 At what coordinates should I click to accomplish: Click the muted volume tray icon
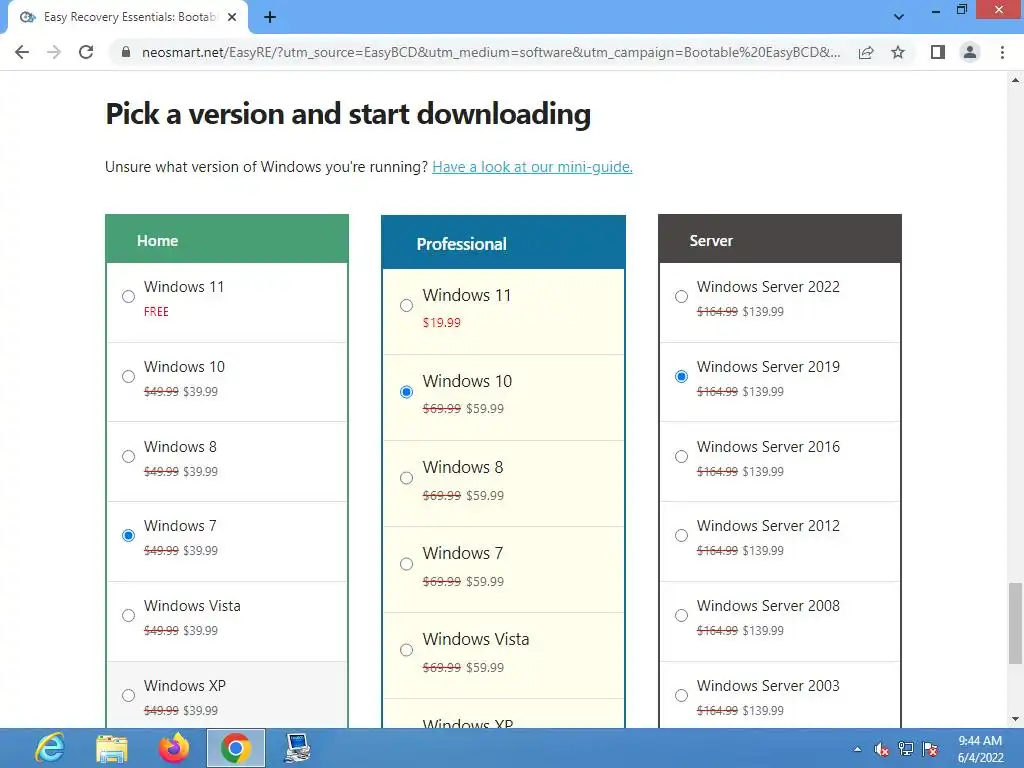[x=882, y=749]
